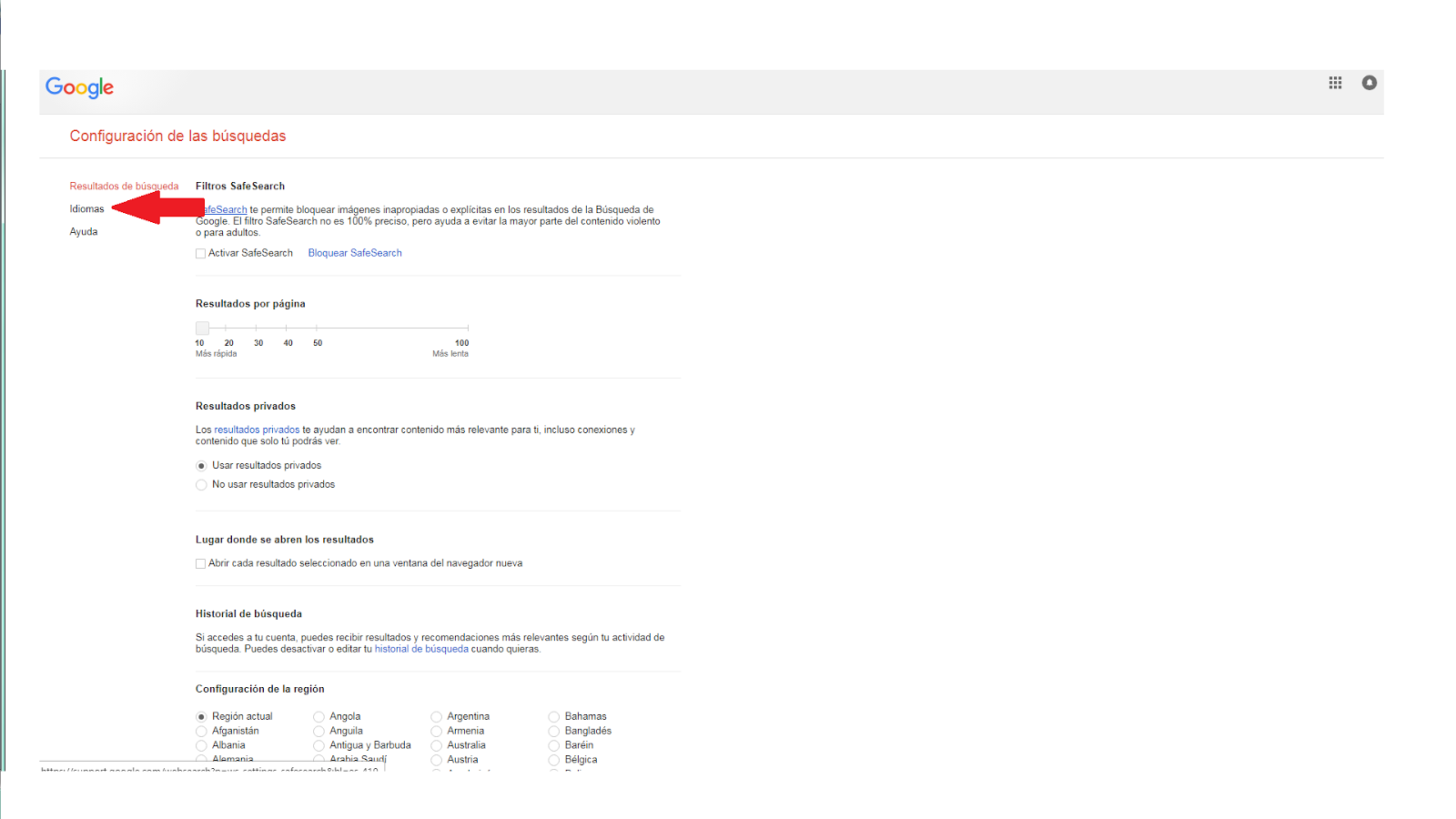Choose Austria as region
Image resolution: width=1456 pixels, height=819 pixels.
point(436,760)
